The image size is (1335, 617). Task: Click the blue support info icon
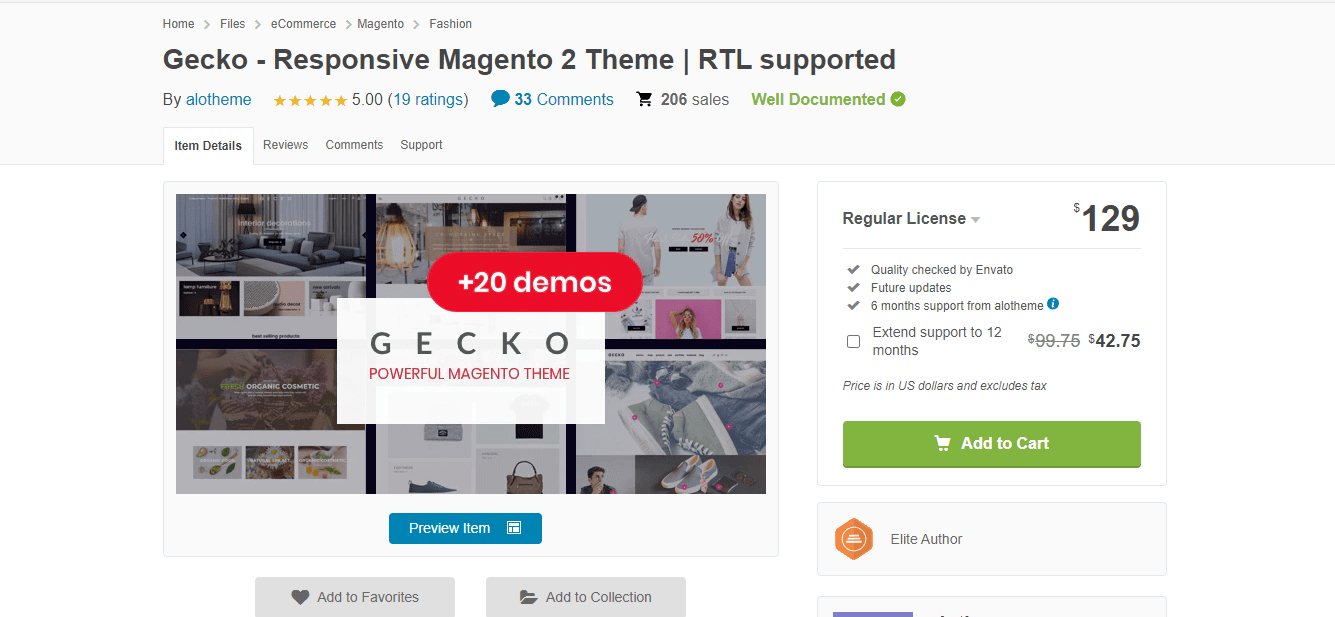click(x=1053, y=304)
